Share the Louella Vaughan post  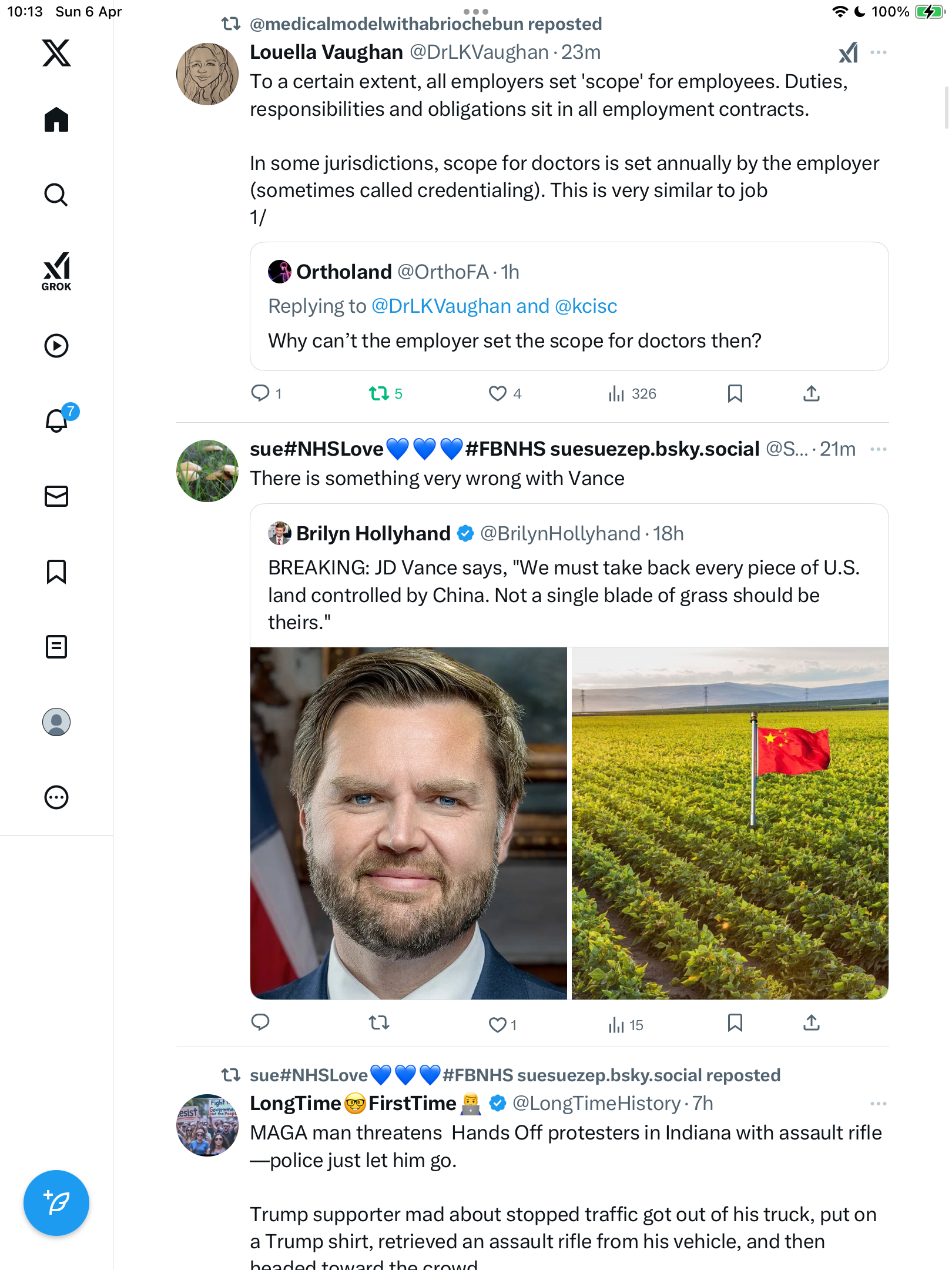click(x=812, y=393)
